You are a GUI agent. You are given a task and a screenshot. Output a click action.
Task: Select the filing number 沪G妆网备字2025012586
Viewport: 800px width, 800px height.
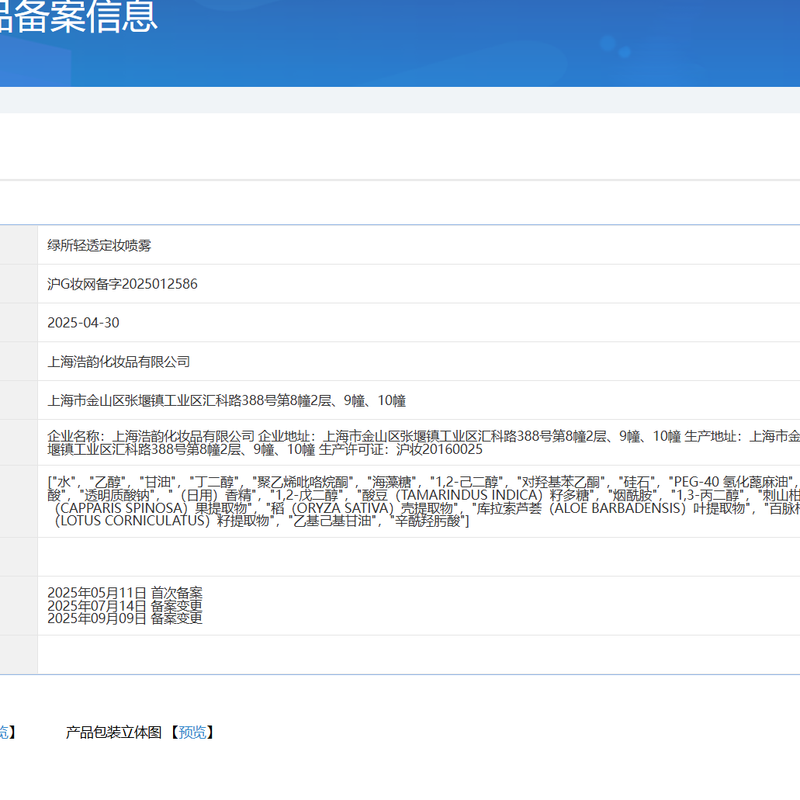pyautogui.click(x=122, y=284)
